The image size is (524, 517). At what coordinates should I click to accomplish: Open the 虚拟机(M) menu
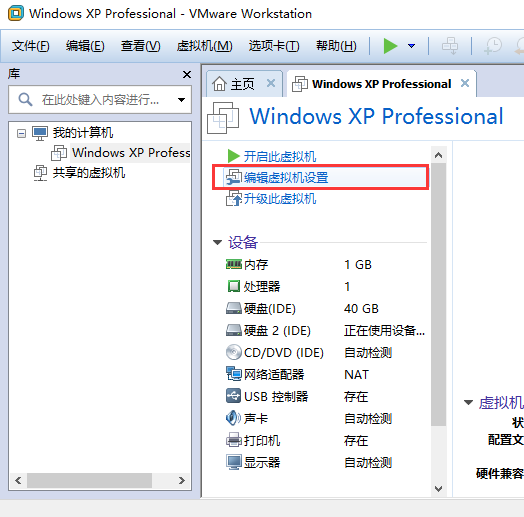205,46
